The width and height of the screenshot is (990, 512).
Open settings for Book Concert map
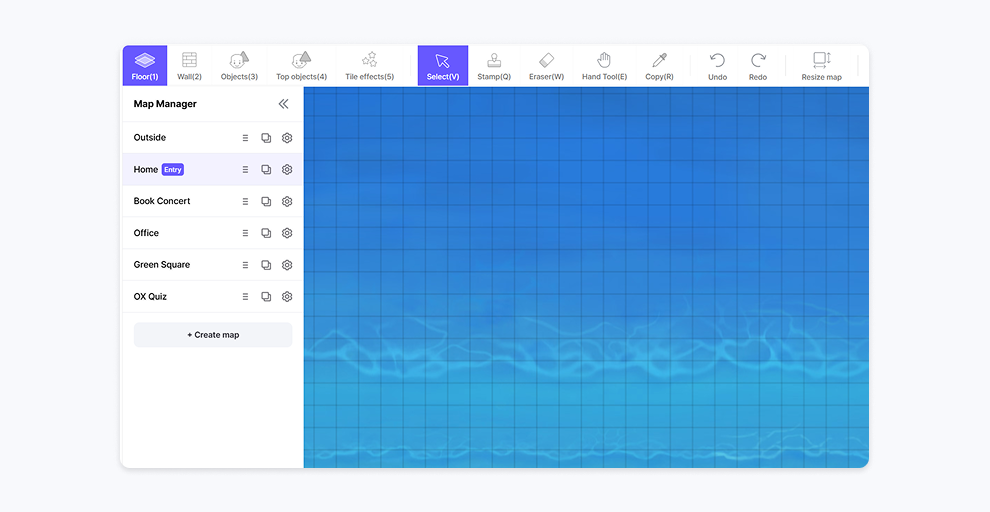point(287,201)
